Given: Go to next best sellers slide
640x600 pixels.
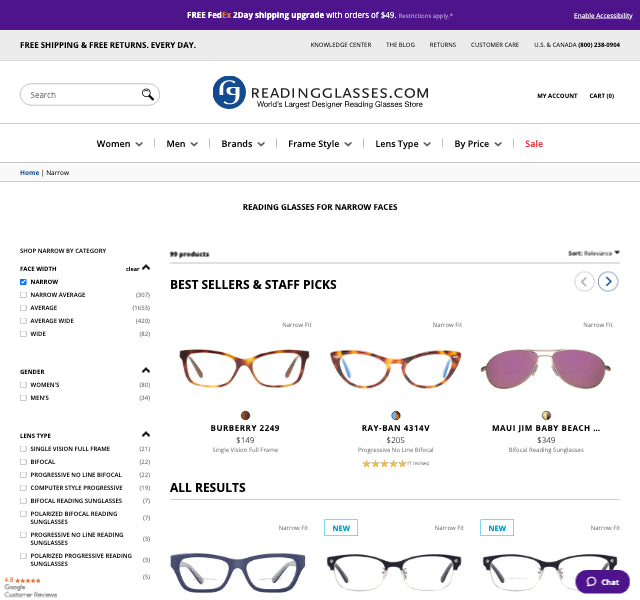Looking at the screenshot, I should click(608, 281).
